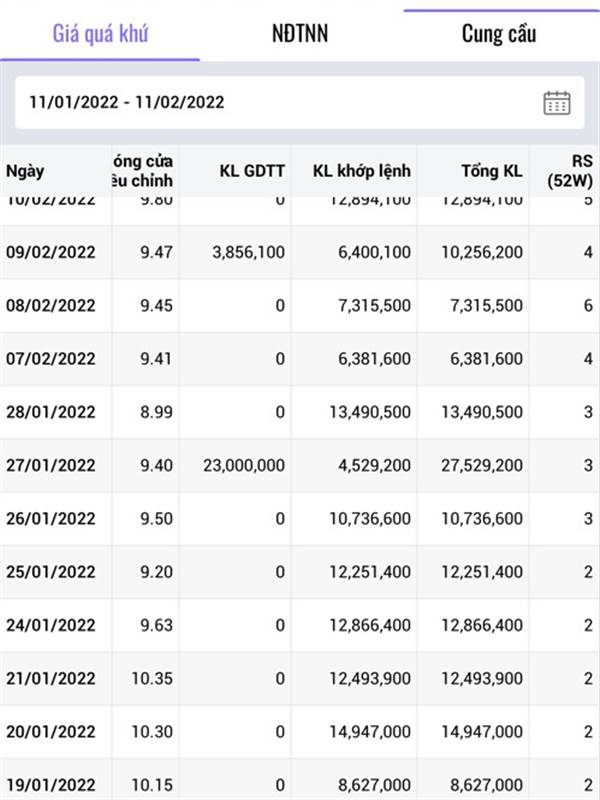The height and width of the screenshot is (800, 600).
Task: Select the 27/01/2022 row date
Action: 51,465
